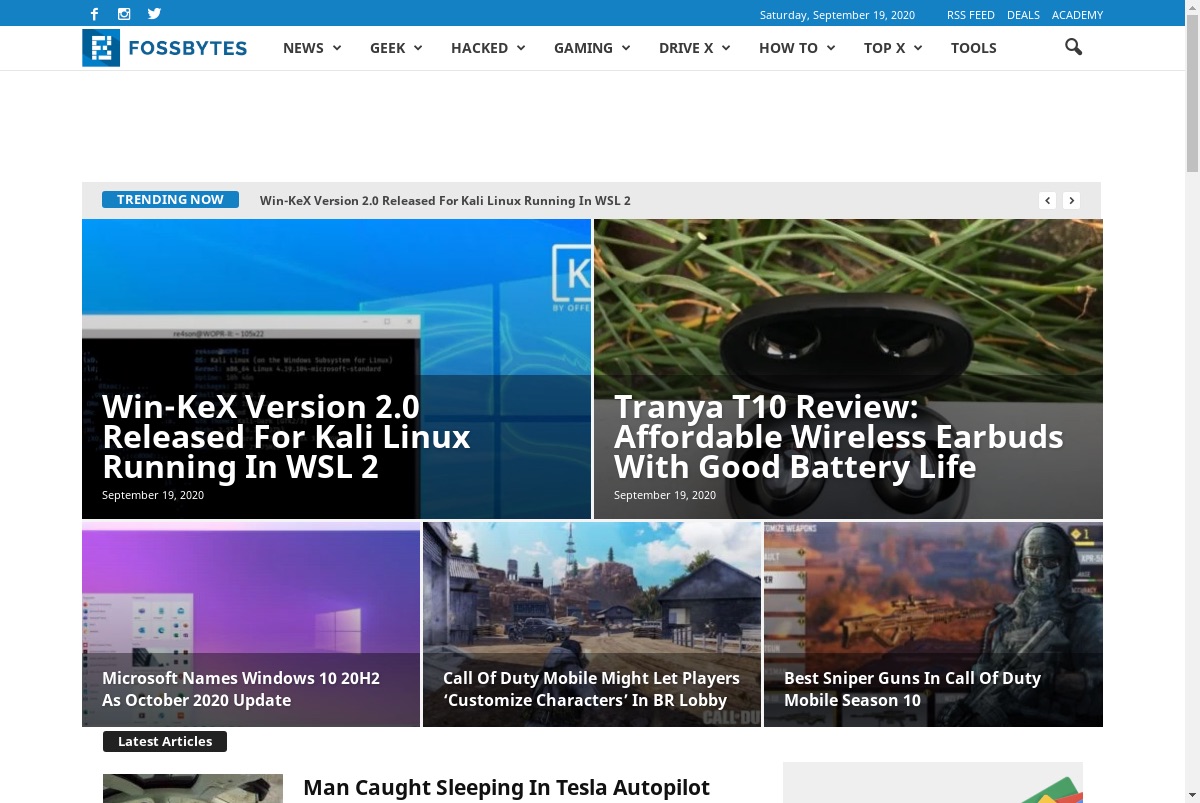Open Man Caught Sleeping In Tesla article
The image size is (1200, 803).
[506, 788]
